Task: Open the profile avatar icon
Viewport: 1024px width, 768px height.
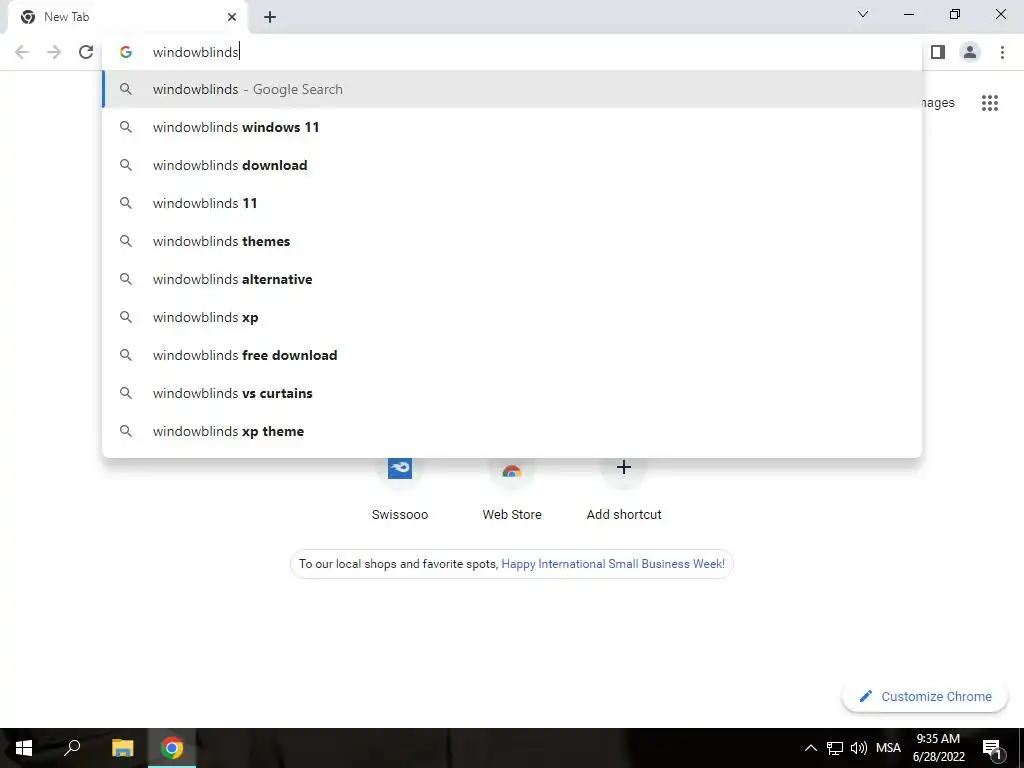Action: [970, 52]
